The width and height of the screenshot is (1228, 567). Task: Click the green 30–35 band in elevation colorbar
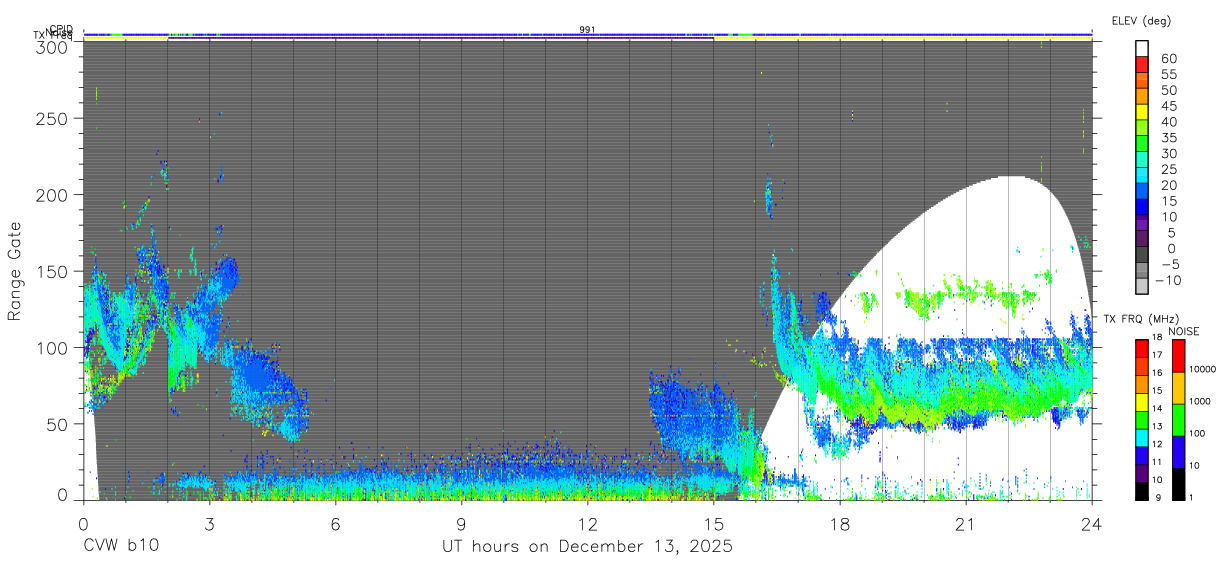[x=1142, y=143]
